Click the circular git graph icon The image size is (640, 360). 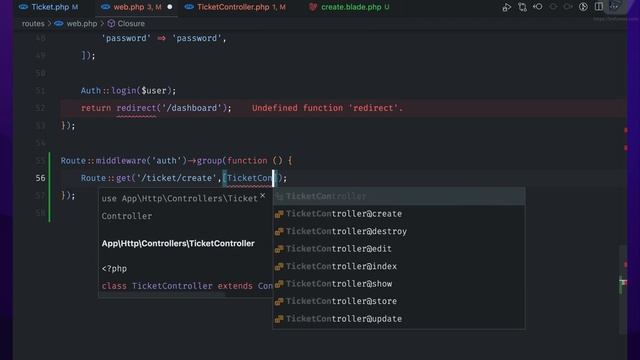pos(583,7)
